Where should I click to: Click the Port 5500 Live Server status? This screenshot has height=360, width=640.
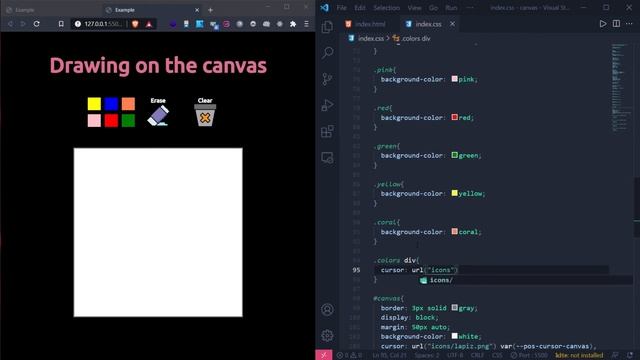(529, 355)
